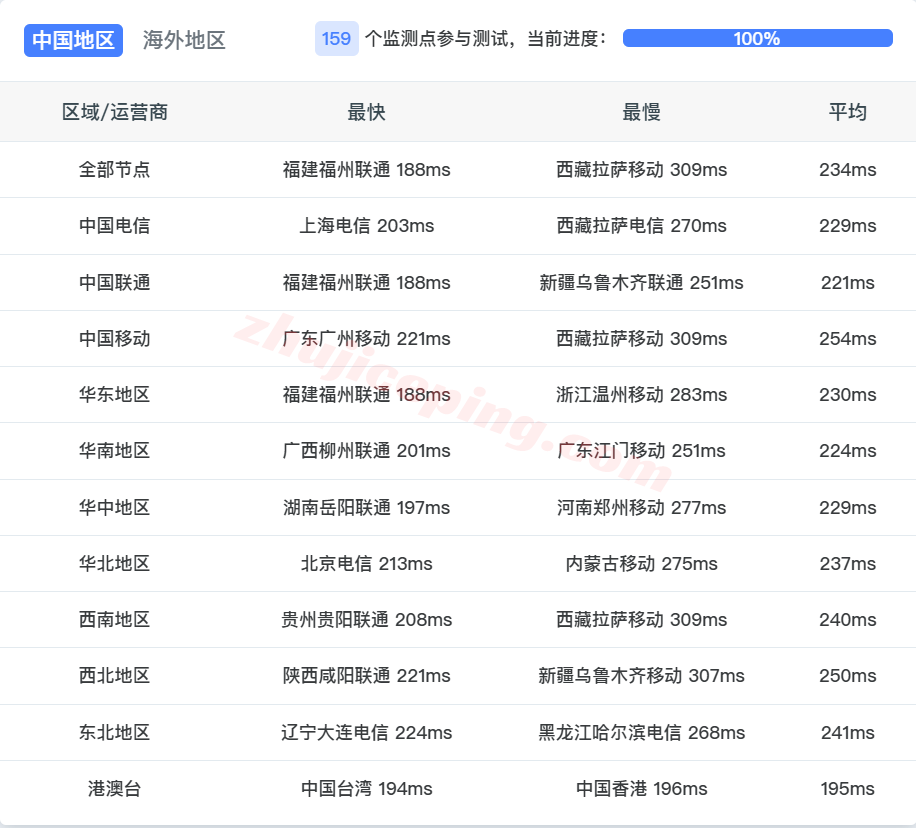The width and height of the screenshot is (916, 828).
Task: Switch to the 海外地区 tab
Action: (183, 40)
